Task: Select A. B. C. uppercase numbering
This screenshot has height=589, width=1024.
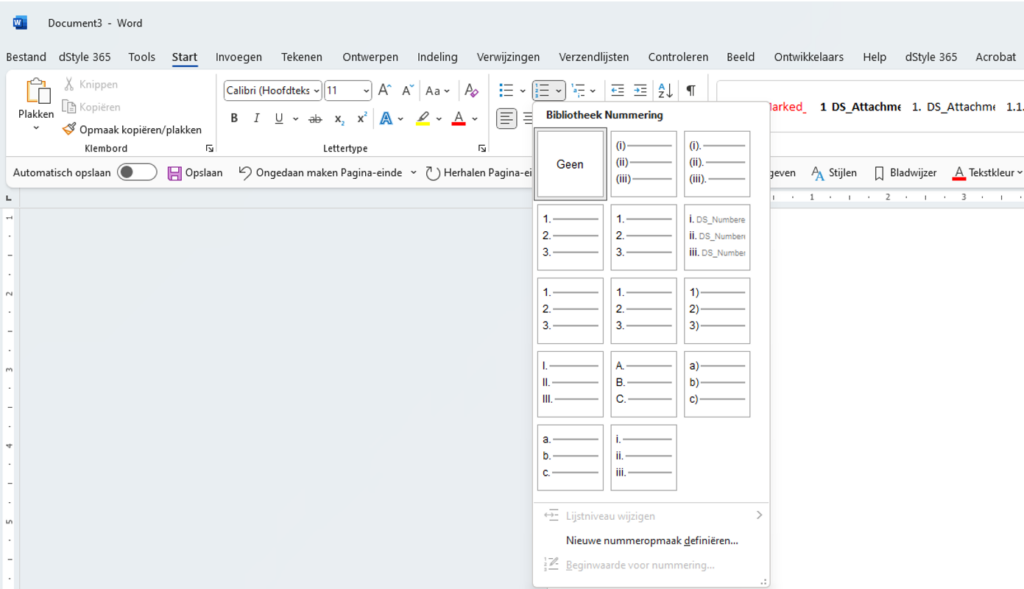Action: pyautogui.click(x=643, y=384)
